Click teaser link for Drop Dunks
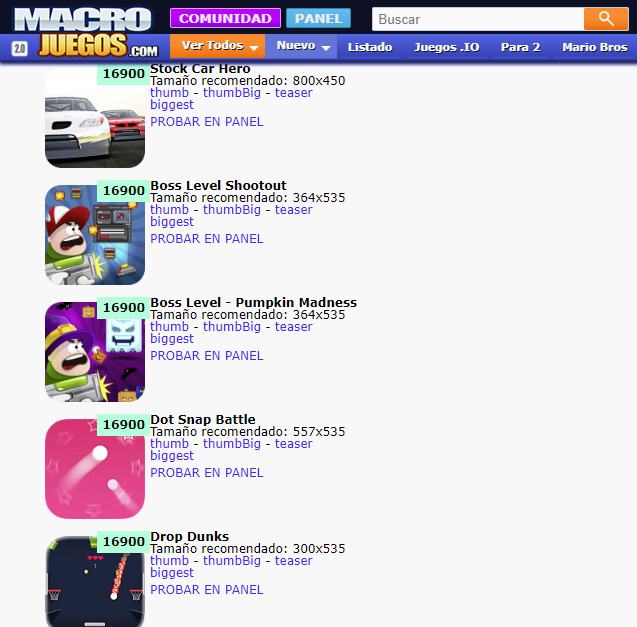Viewport: 637px width, 627px height. point(294,561)
